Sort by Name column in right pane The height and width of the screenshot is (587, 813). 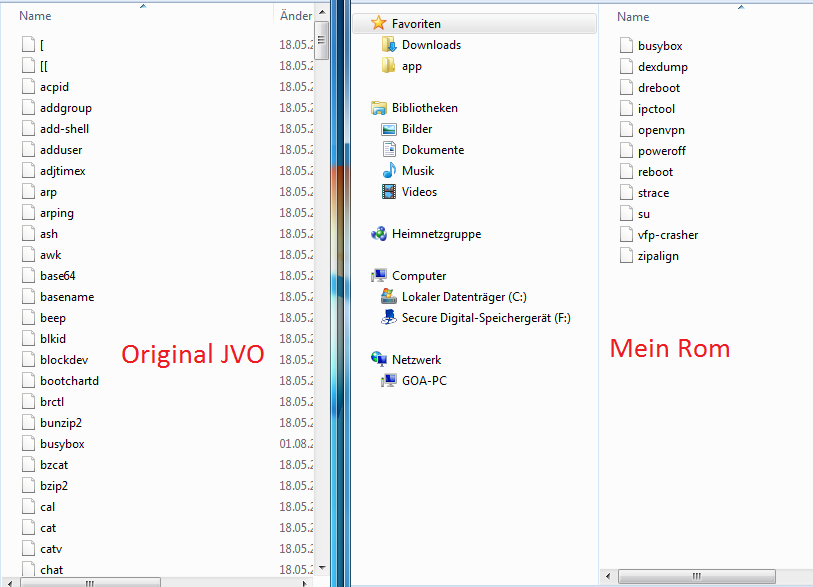coord(633,17)
